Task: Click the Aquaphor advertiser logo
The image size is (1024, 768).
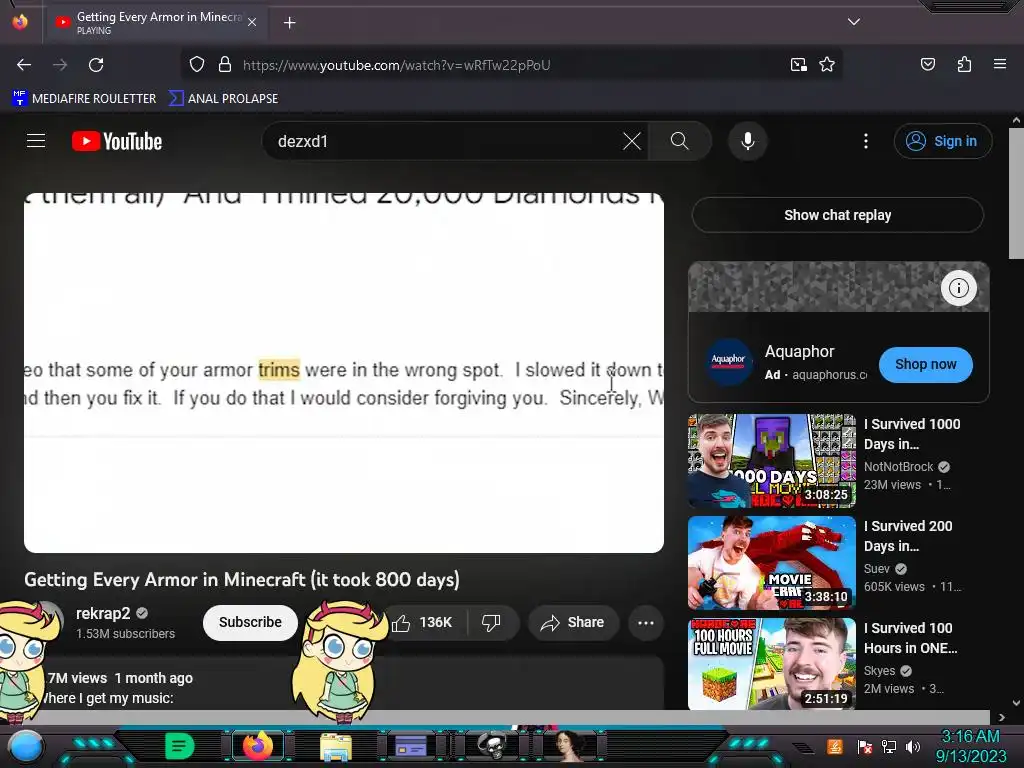Action: tap(728, 361)
